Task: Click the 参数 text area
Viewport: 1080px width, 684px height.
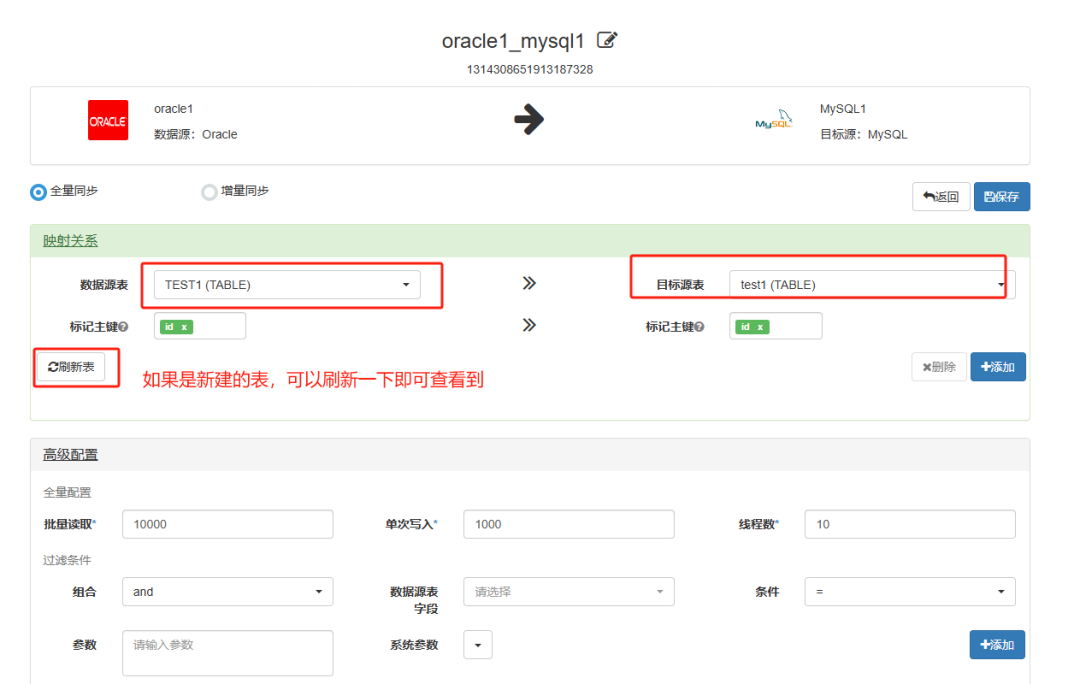Action: (x=228, y=653)
